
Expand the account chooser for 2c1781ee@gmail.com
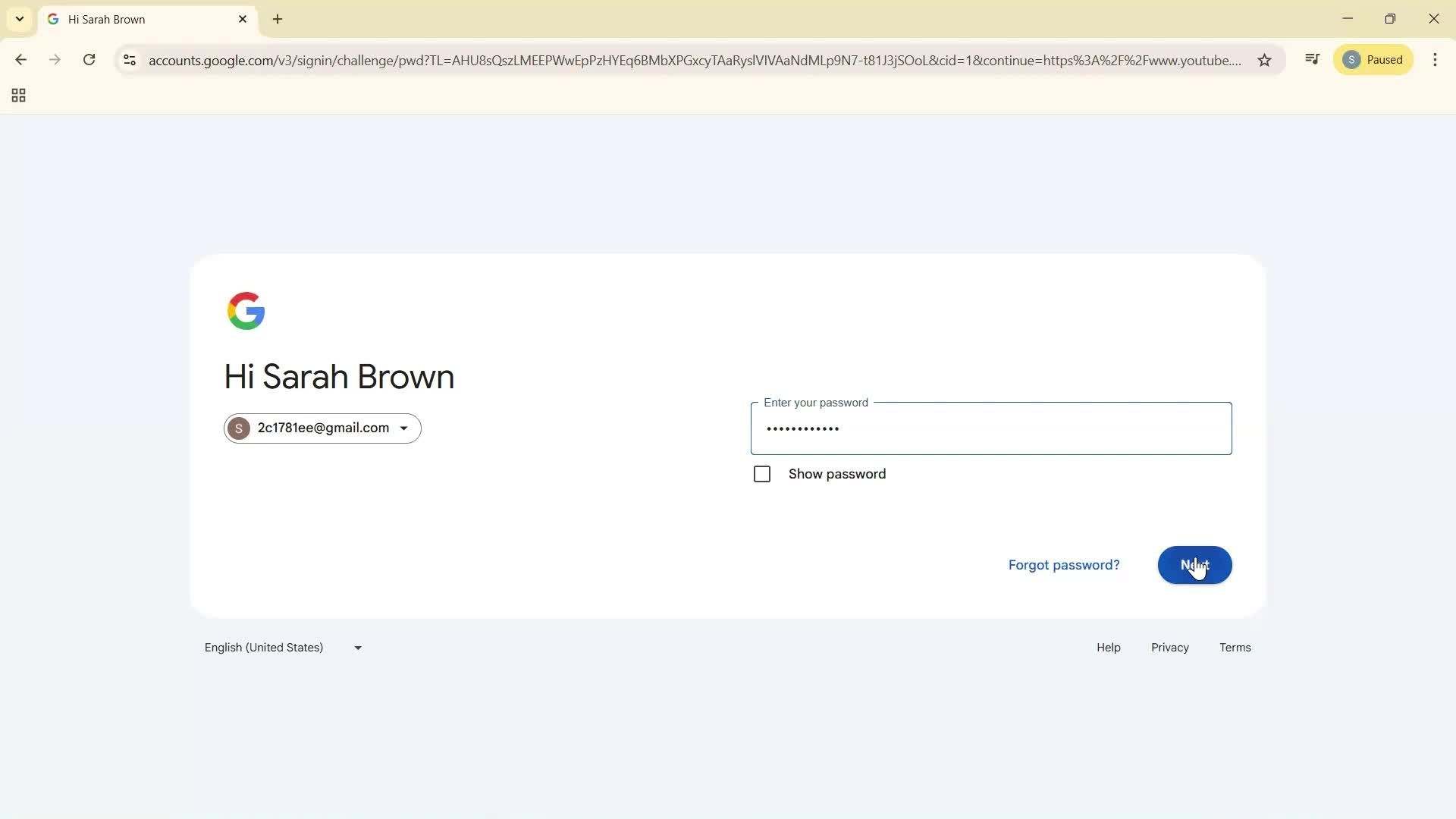(404, 428)
